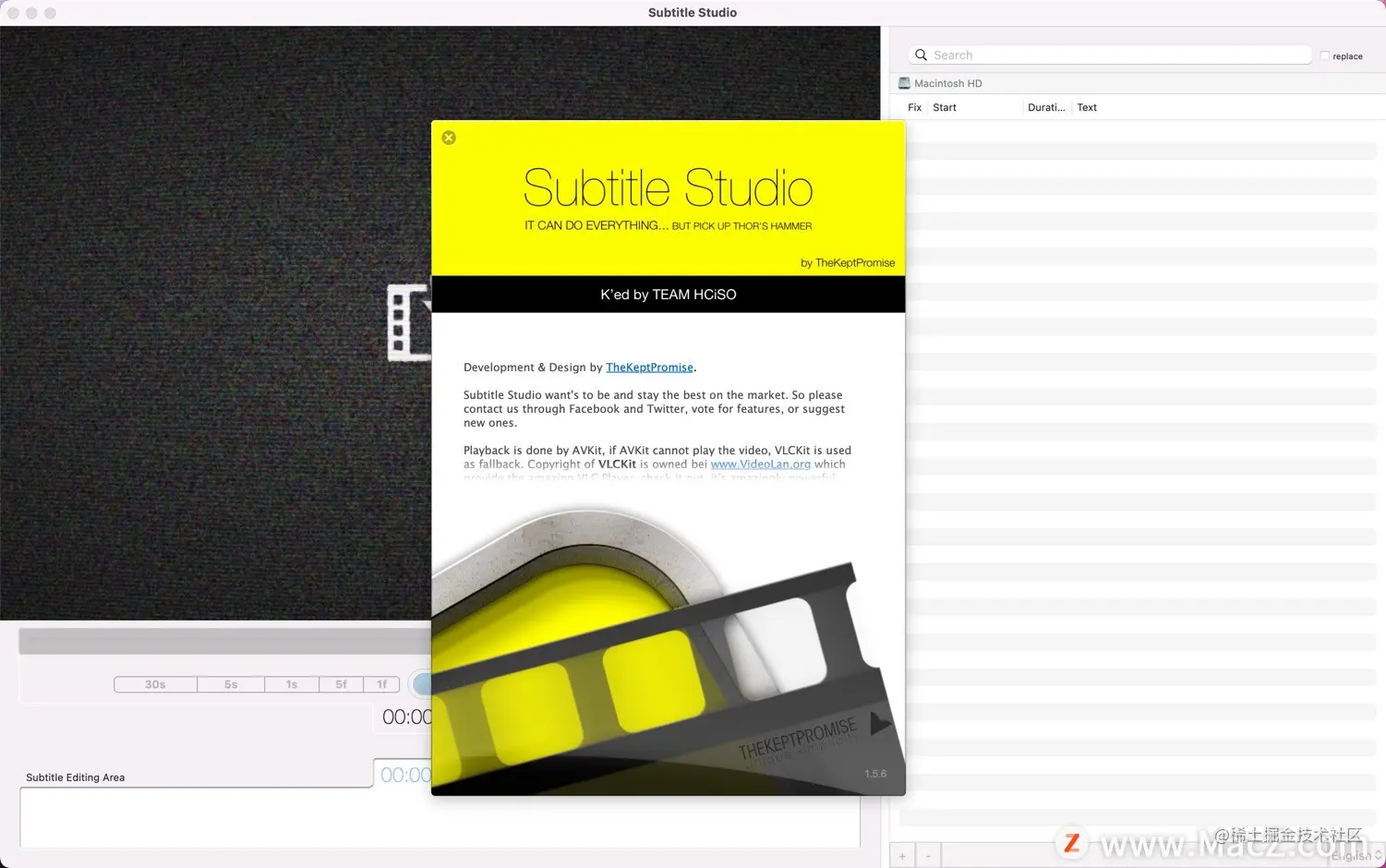Select the 5f frame step segment

(342, 685)
